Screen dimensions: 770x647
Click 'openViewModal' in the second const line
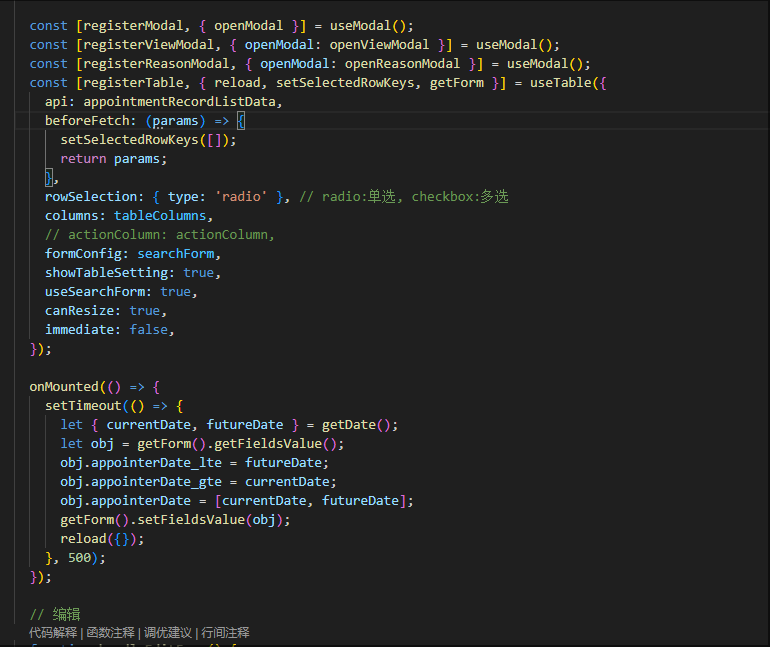coord(379,45)
